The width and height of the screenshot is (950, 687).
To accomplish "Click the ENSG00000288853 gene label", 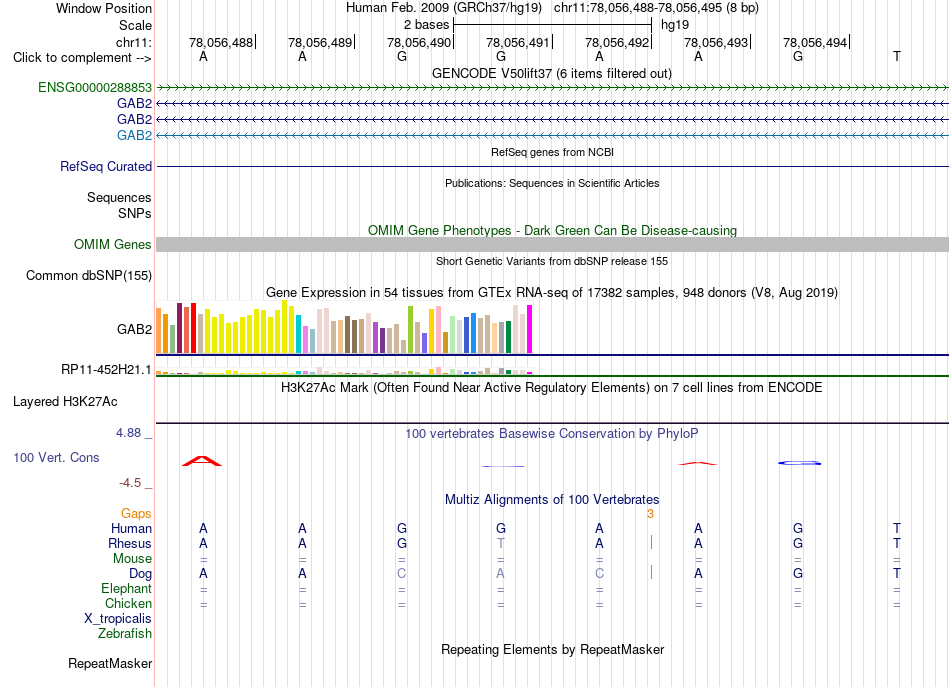I will coord(95,87).
